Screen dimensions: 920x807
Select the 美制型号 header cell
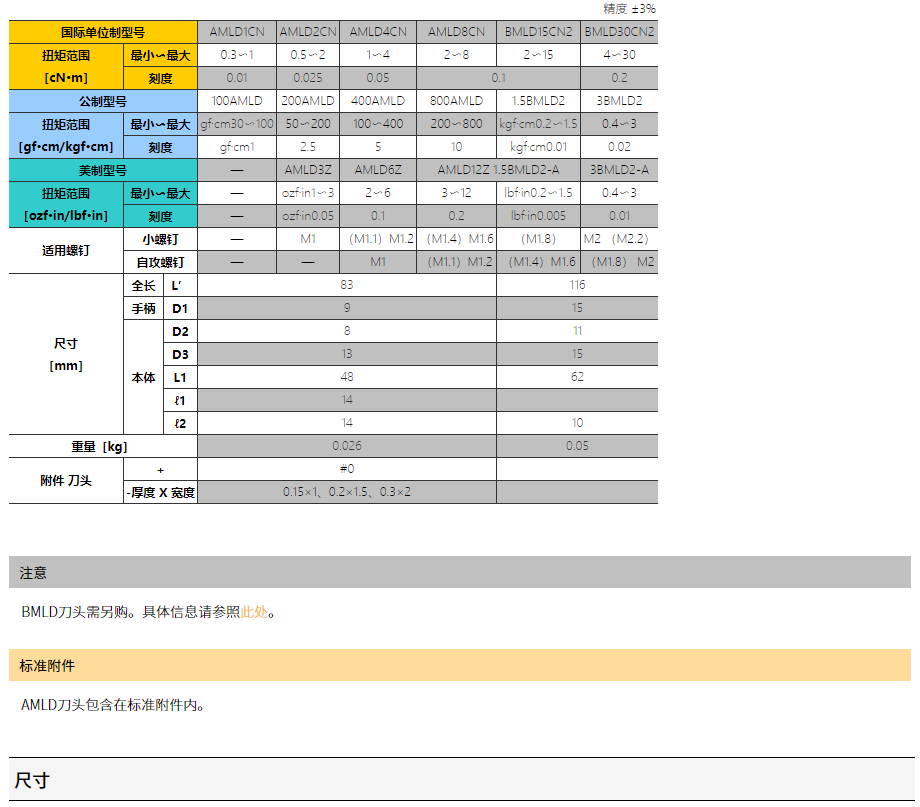click(x=103, y=170)
